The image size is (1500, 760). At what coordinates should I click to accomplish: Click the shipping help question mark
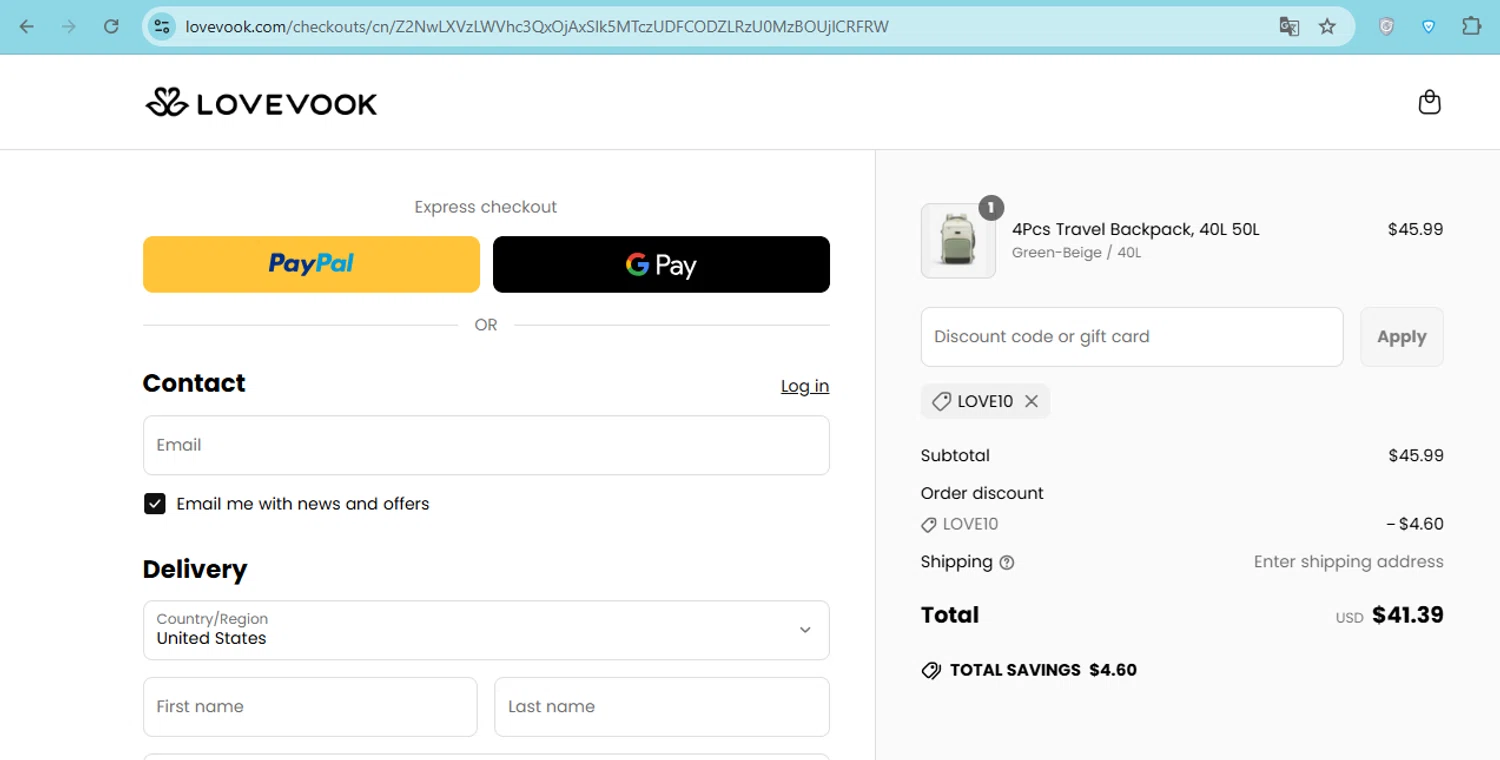click(x=1007, y=563)
